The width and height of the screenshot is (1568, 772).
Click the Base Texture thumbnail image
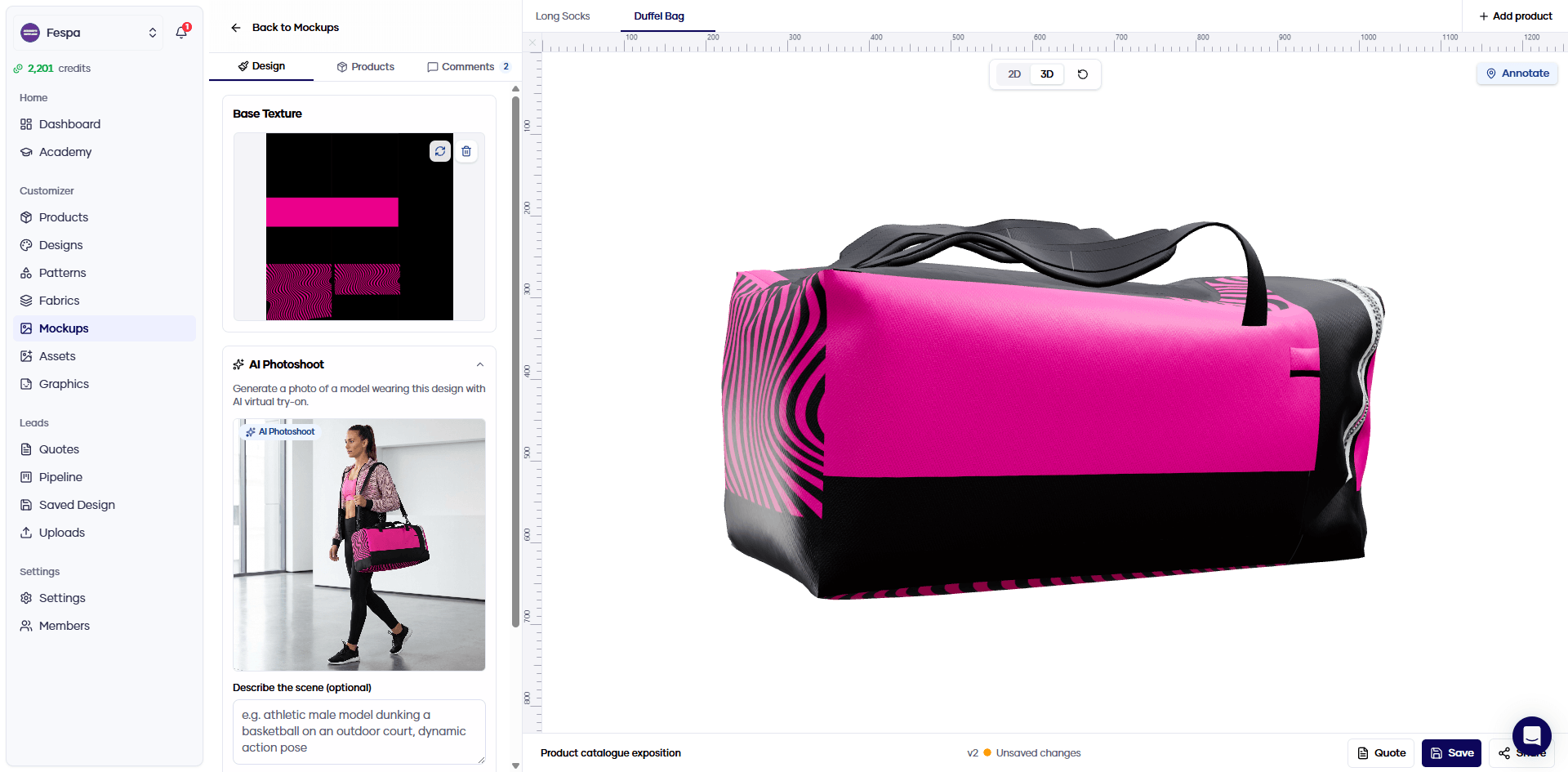click(359, 226)
